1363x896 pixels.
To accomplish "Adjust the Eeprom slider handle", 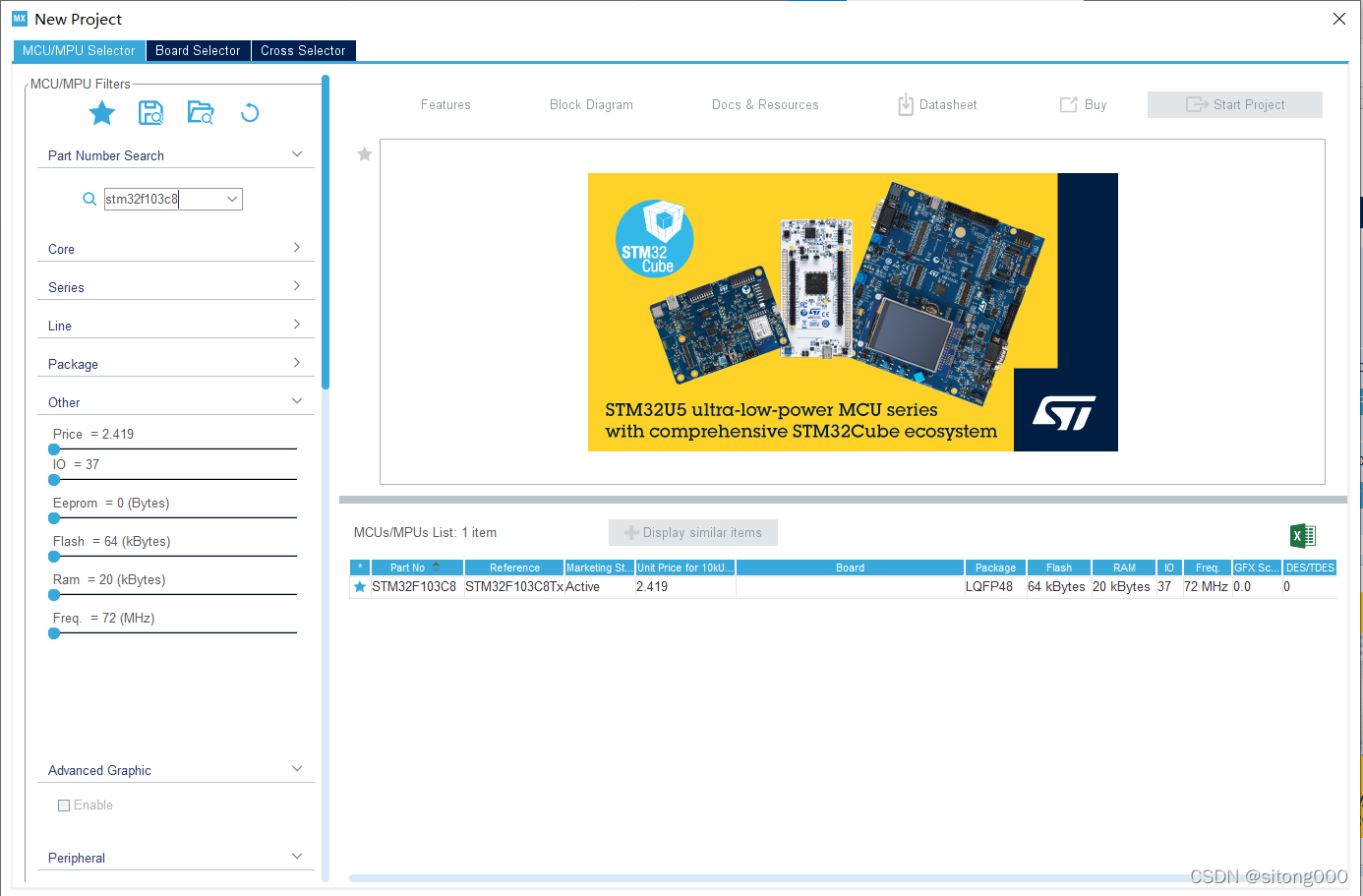I will (54, 518).
